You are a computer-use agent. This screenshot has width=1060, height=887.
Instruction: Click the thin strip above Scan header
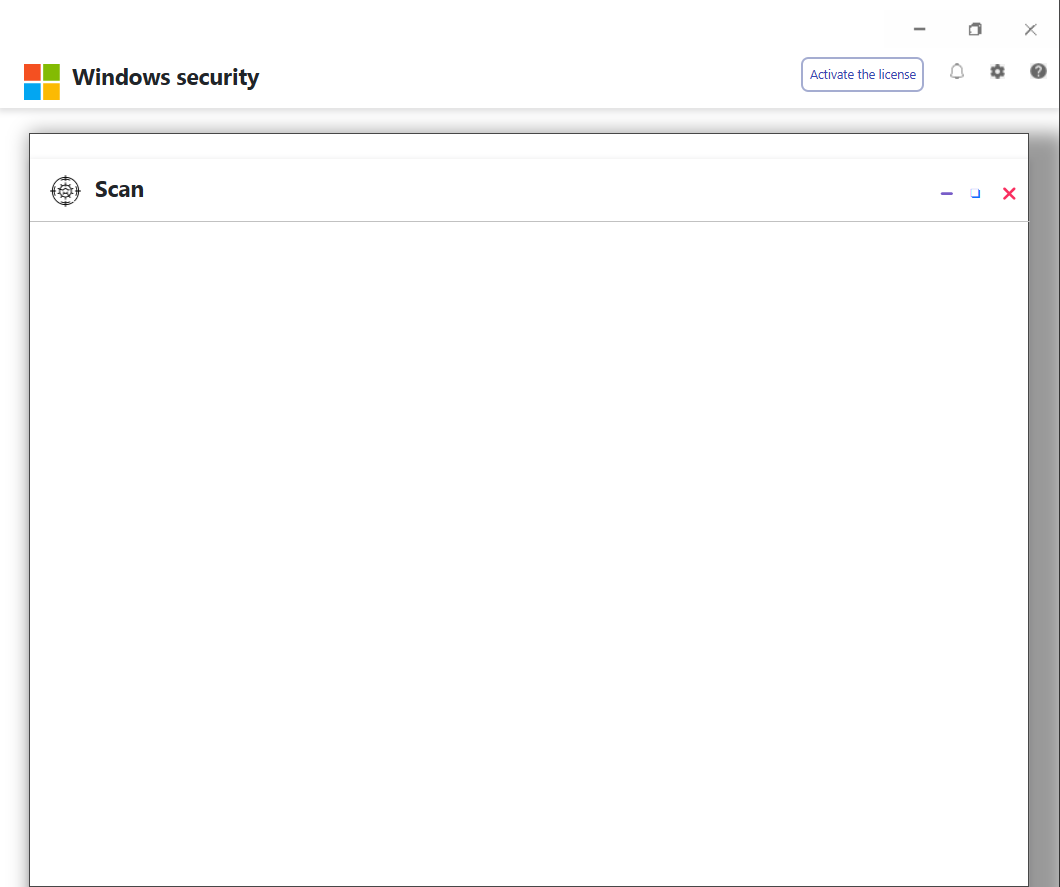pos(528,146)
